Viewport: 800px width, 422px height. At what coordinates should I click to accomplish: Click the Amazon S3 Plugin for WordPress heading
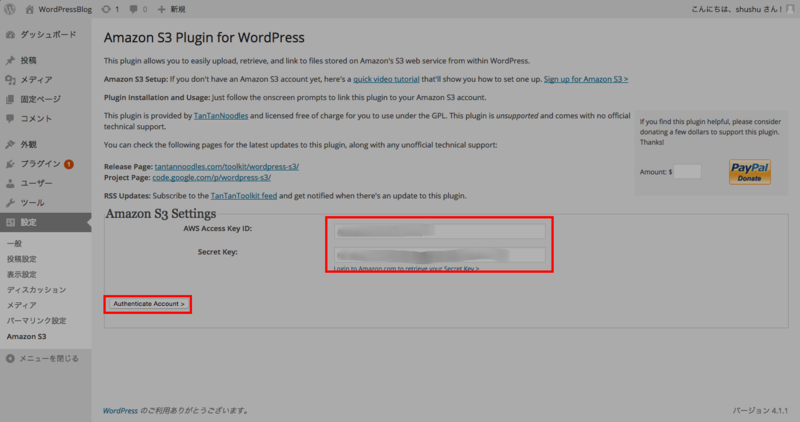coord(204,38)
